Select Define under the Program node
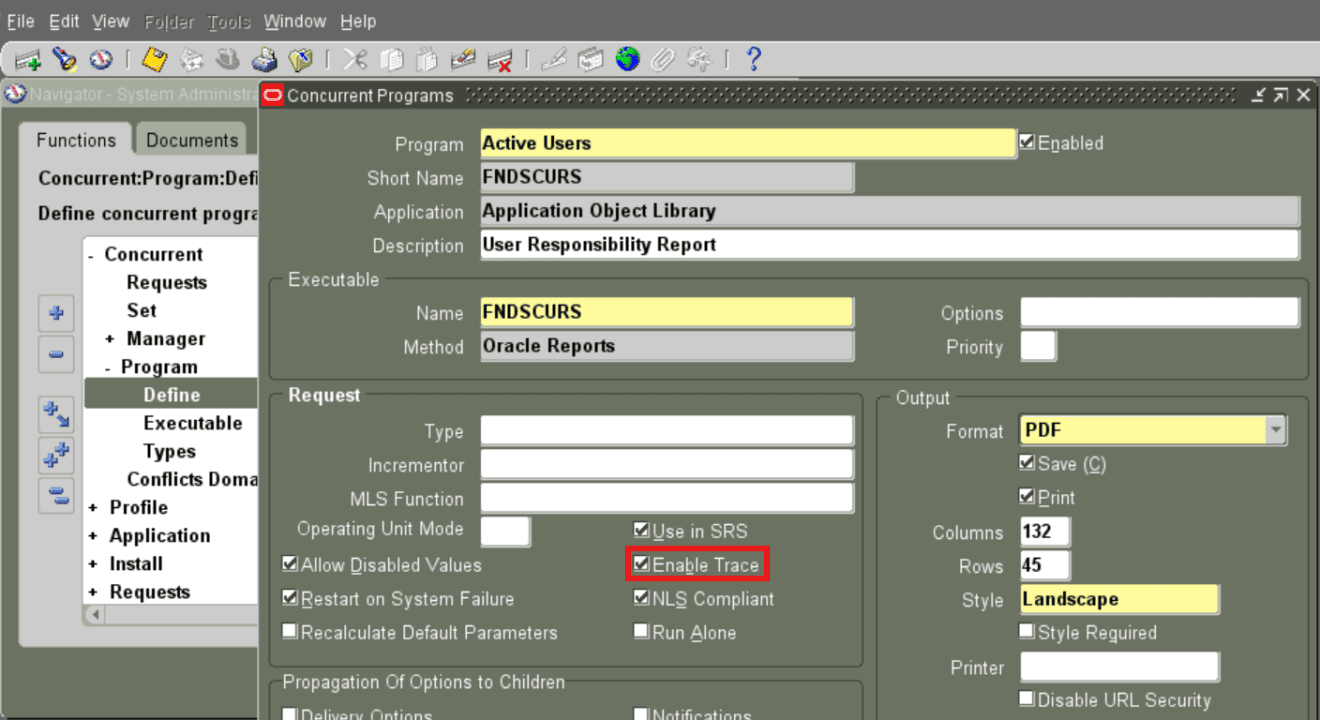The image size is (1320, 720). coord(171,394)
